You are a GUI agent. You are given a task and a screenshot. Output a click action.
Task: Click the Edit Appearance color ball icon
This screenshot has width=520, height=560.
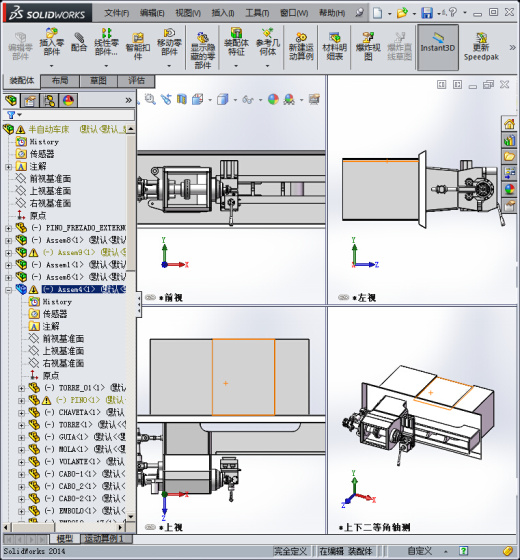tap(273, 99)
